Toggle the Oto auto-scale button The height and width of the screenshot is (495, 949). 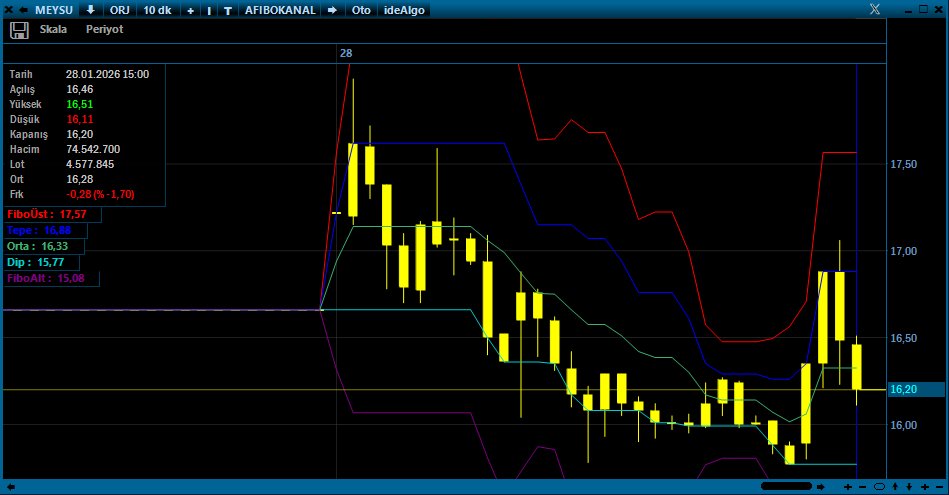click(361, 10)
